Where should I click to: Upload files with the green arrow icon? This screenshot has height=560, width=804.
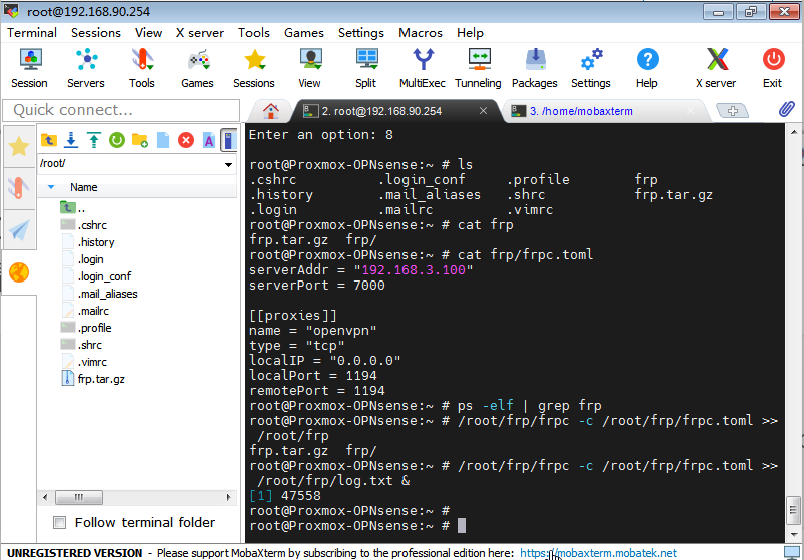(93, 141)
